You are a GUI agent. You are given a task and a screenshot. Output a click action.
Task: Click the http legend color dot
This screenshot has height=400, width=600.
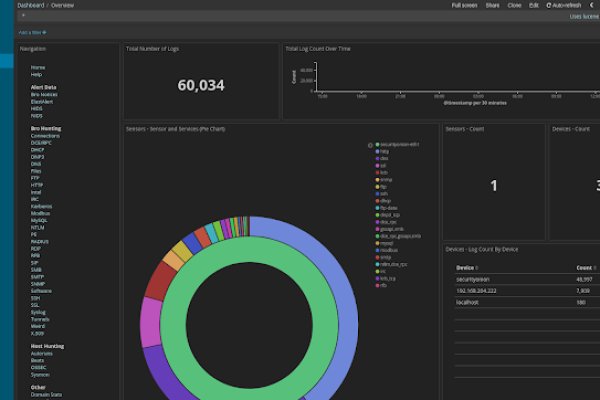(376, 151)
